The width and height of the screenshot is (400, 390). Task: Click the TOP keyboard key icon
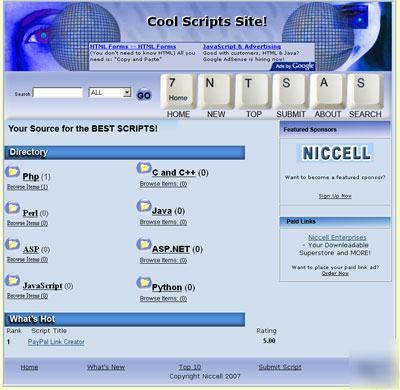tap(253, 91)
